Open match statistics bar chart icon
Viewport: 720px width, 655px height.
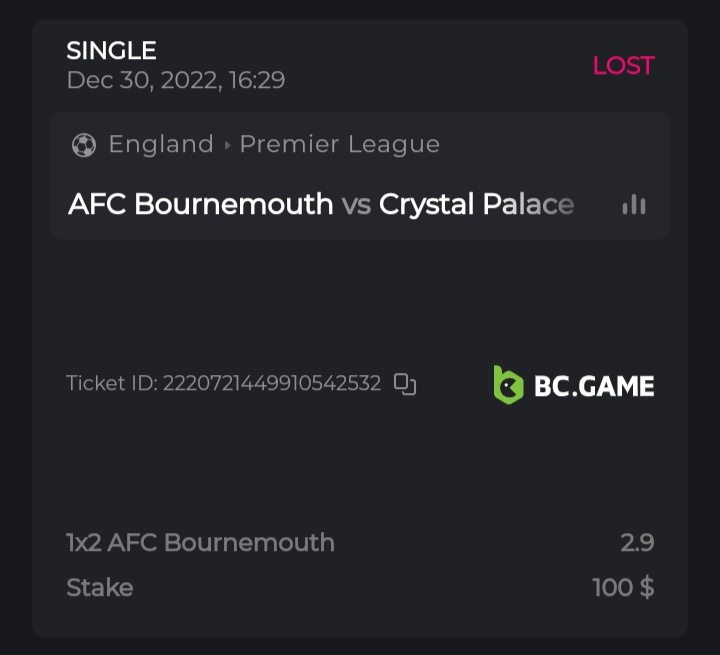coord(634,205)
